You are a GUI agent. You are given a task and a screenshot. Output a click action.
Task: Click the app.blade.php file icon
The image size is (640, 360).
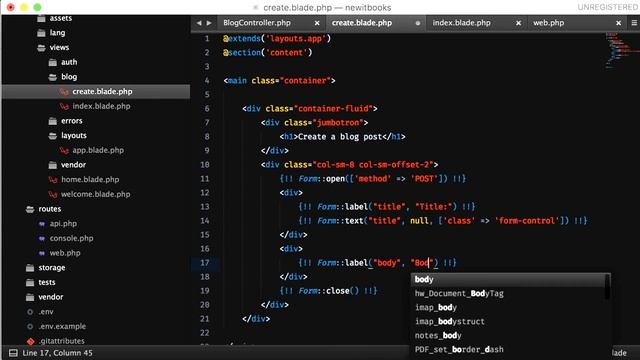(64, 151)
